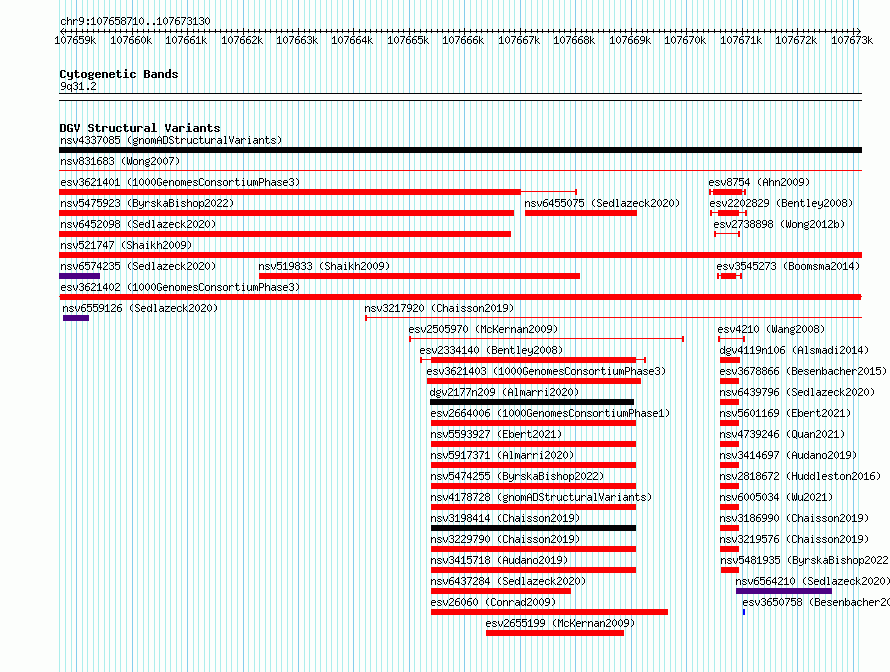890x672 pixels.
Task: Click the small blue esv3650758 marker
Action: pos(744,612)
